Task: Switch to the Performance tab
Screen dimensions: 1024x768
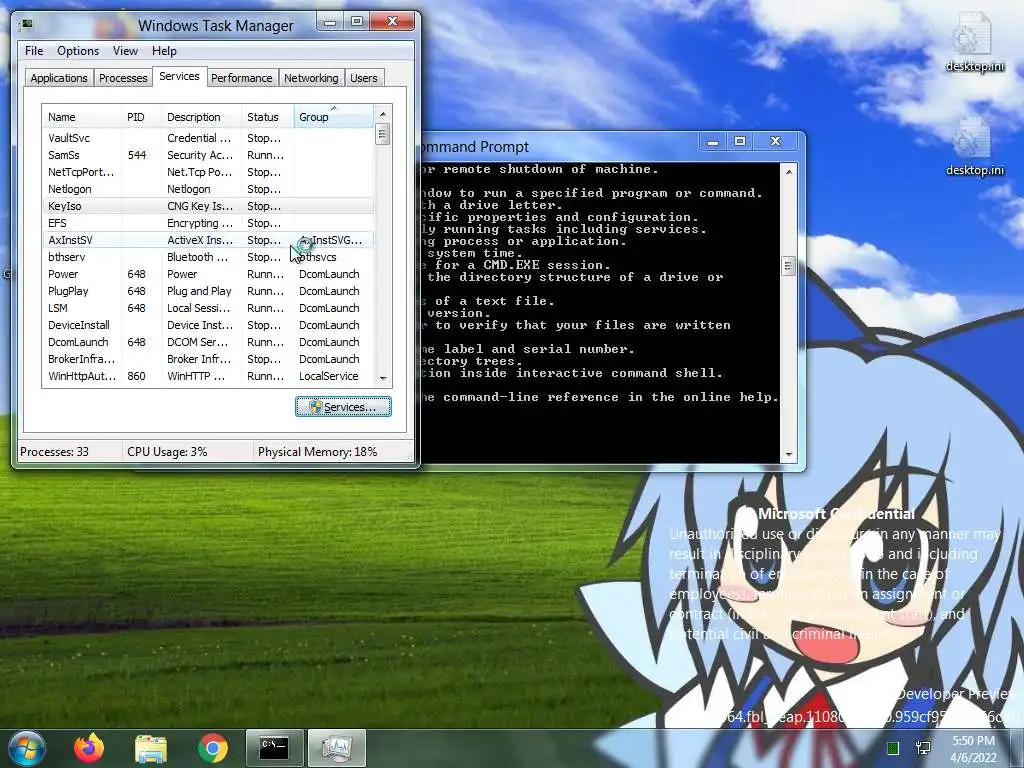Action: click(242, 78)
